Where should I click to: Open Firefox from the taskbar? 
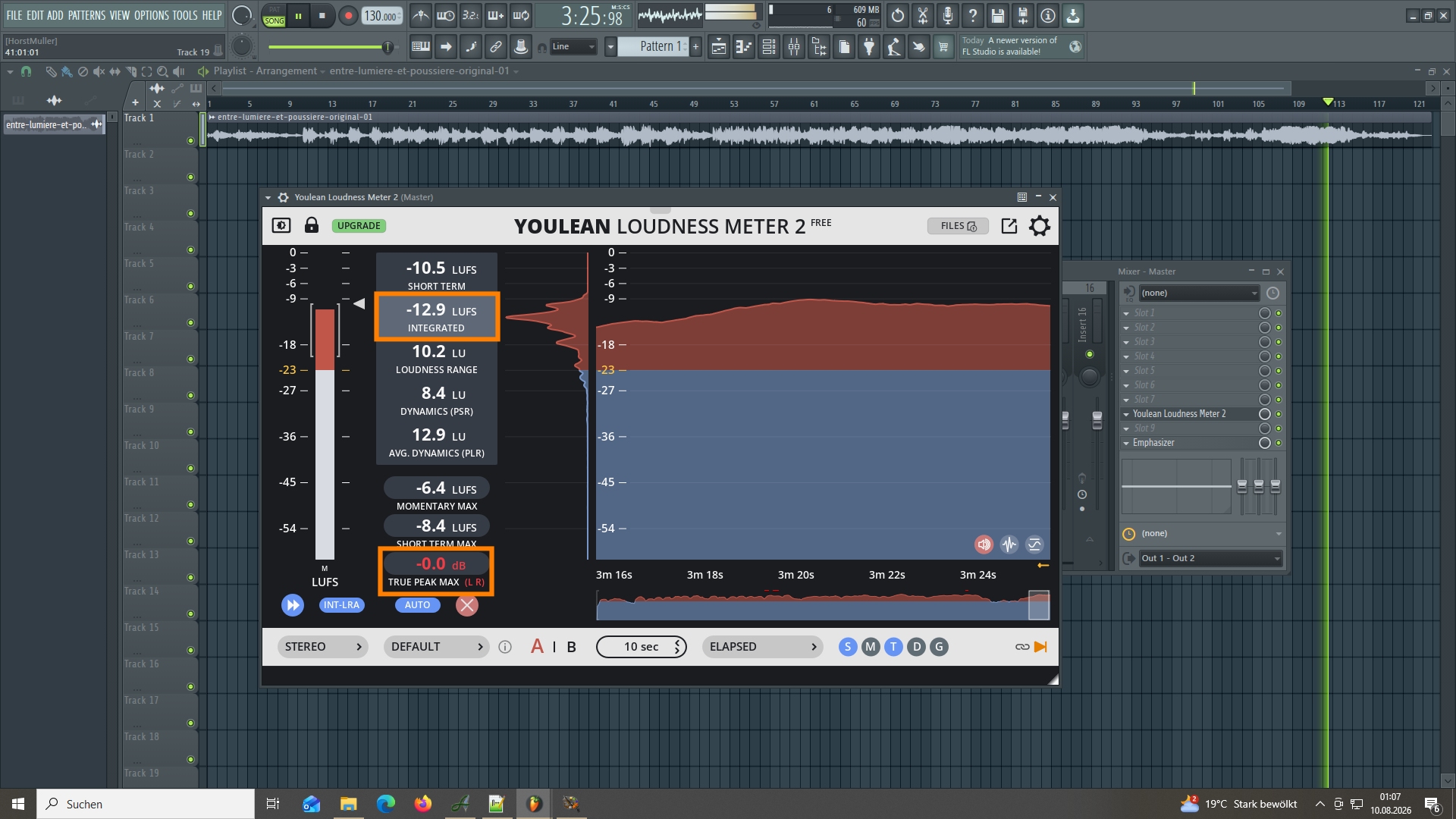coord(422,804)
